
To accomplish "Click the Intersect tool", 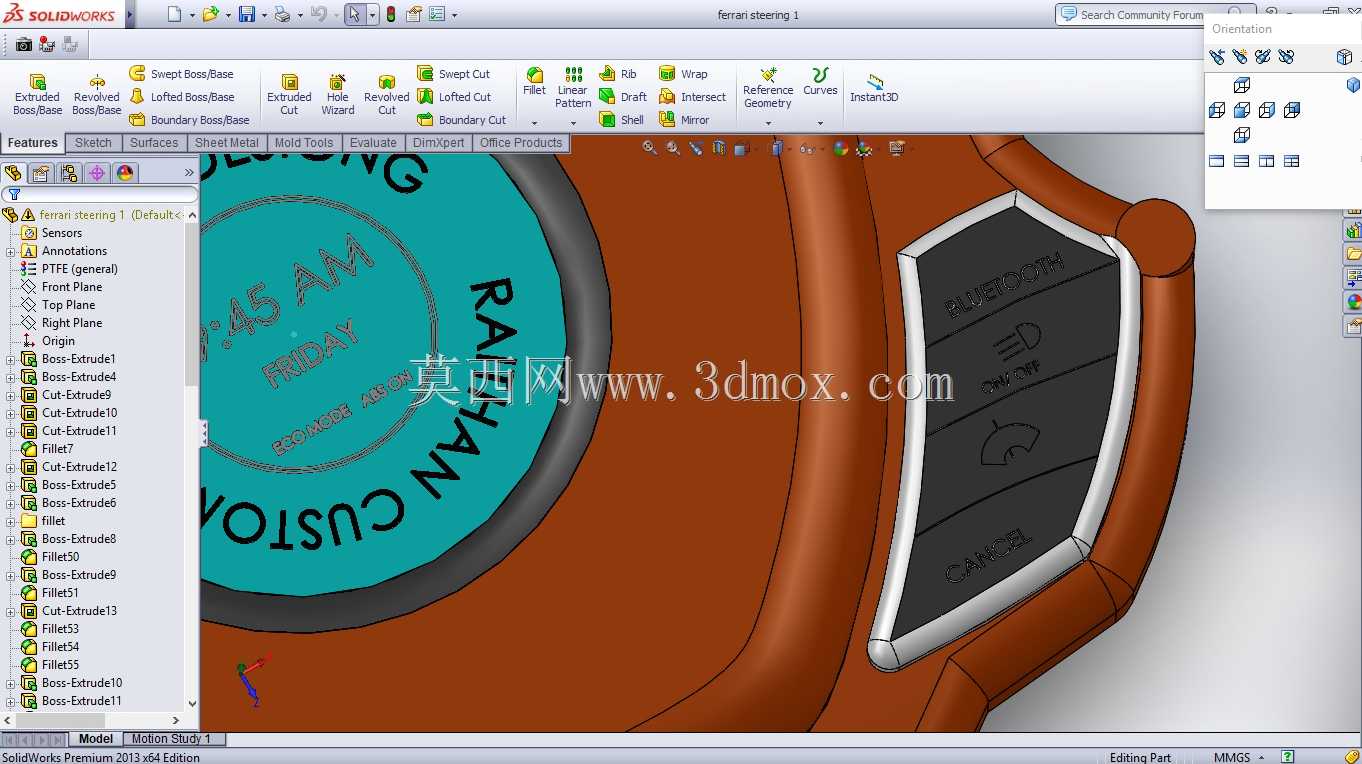I will pos(693,97).
